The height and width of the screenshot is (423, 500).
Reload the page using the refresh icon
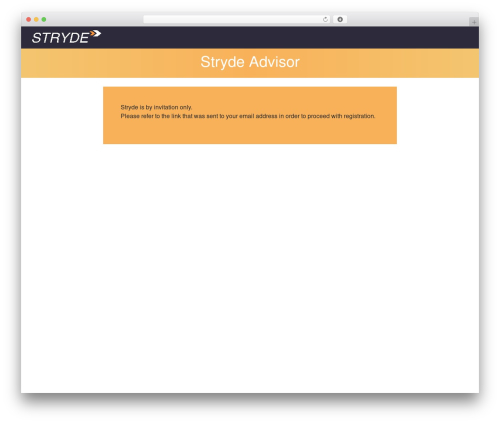click(x=325, y=20)
